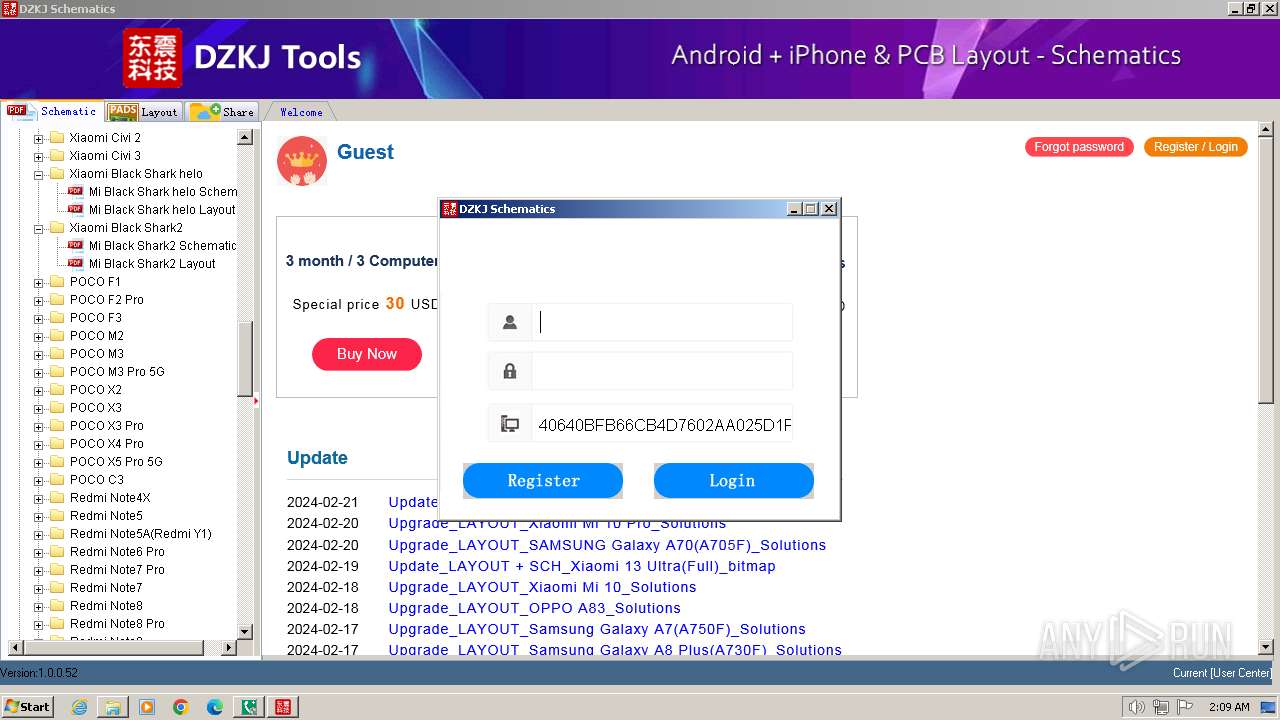Collapse the Xiaomi Black Shark helo node
This screenshot has width=1280, height=720.
tap(39, 174)
